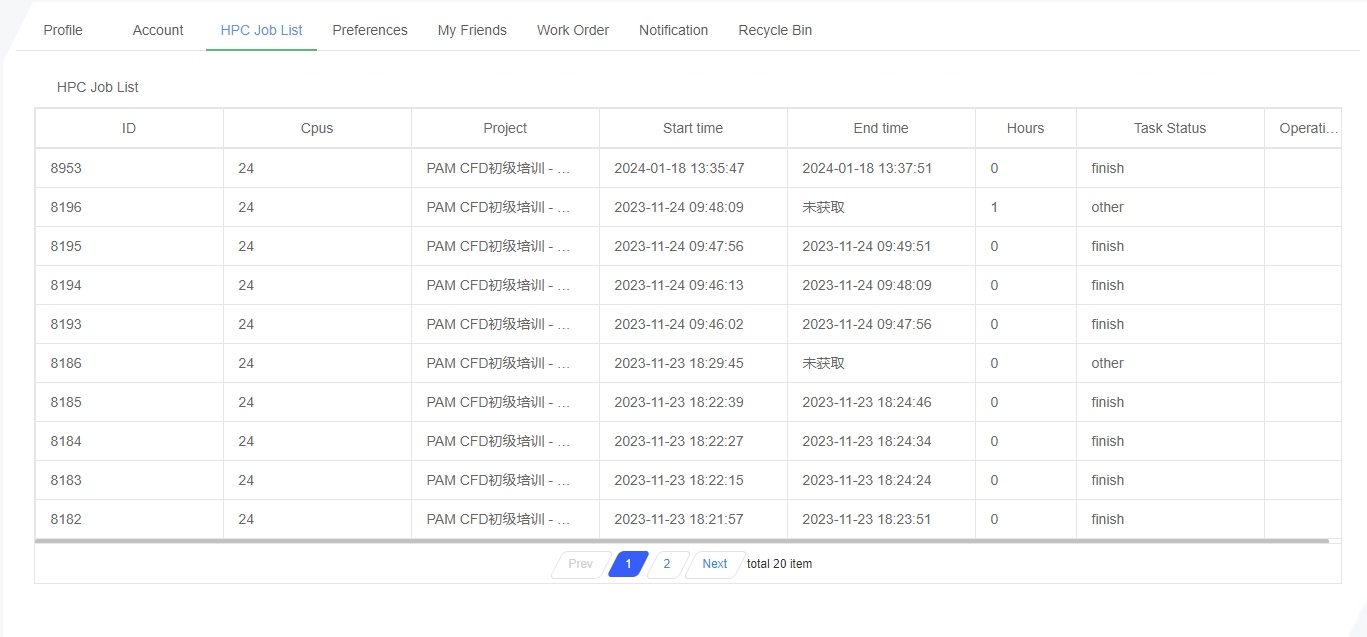The image size is (1367, 637).
Task: Click end time 2023-11-23 18:24:46
Action: tap(867, 402)
